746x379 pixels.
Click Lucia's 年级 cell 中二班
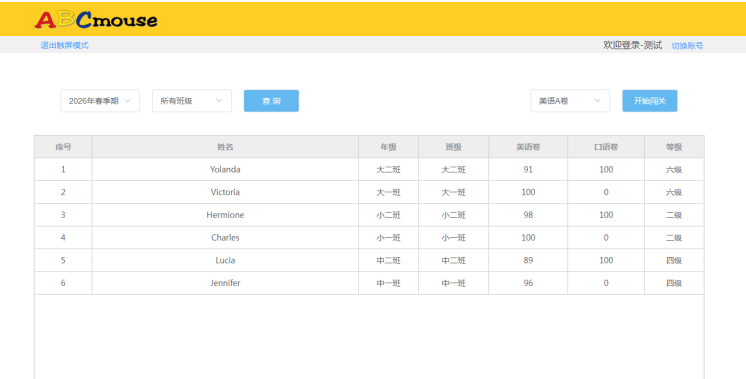(388, 260)
